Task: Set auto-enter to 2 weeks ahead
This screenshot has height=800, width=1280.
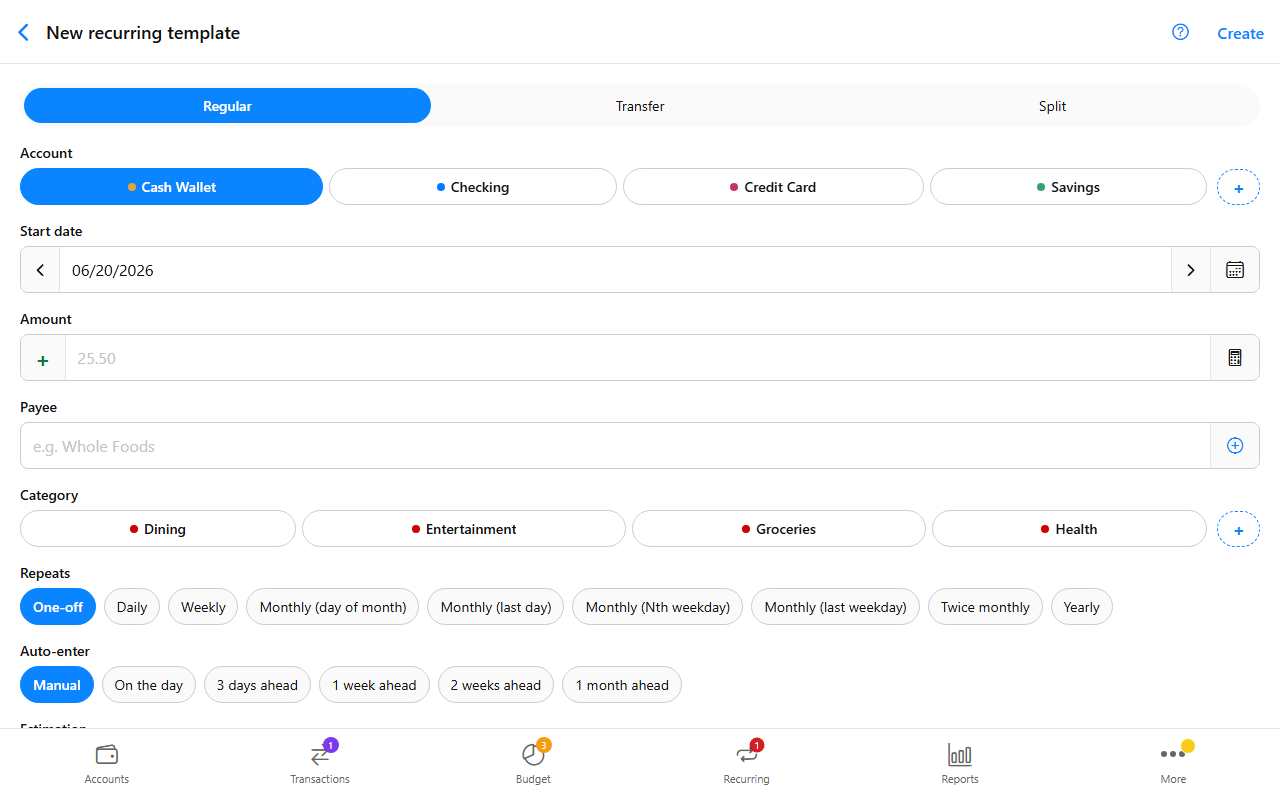Action: (496, 685)
